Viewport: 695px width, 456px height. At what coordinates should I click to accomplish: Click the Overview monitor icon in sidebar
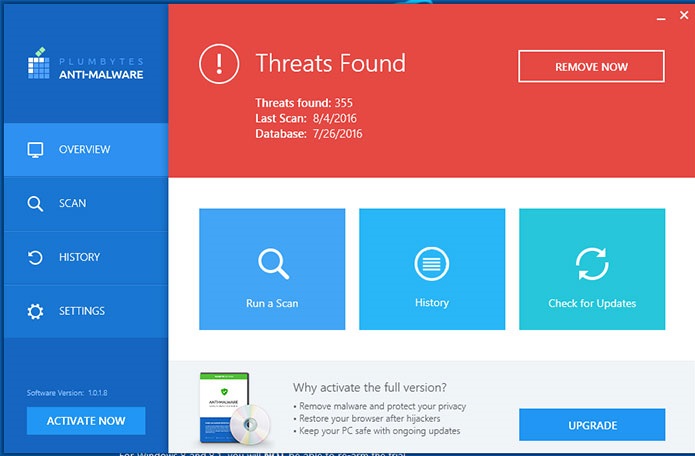tap(35, 150)
